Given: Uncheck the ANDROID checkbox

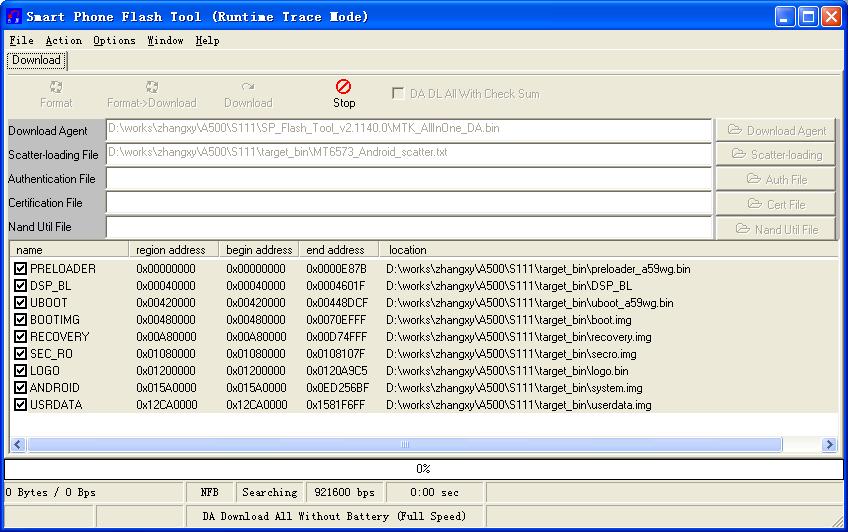Looking at the screenshot, I should [x=21, y=388].
